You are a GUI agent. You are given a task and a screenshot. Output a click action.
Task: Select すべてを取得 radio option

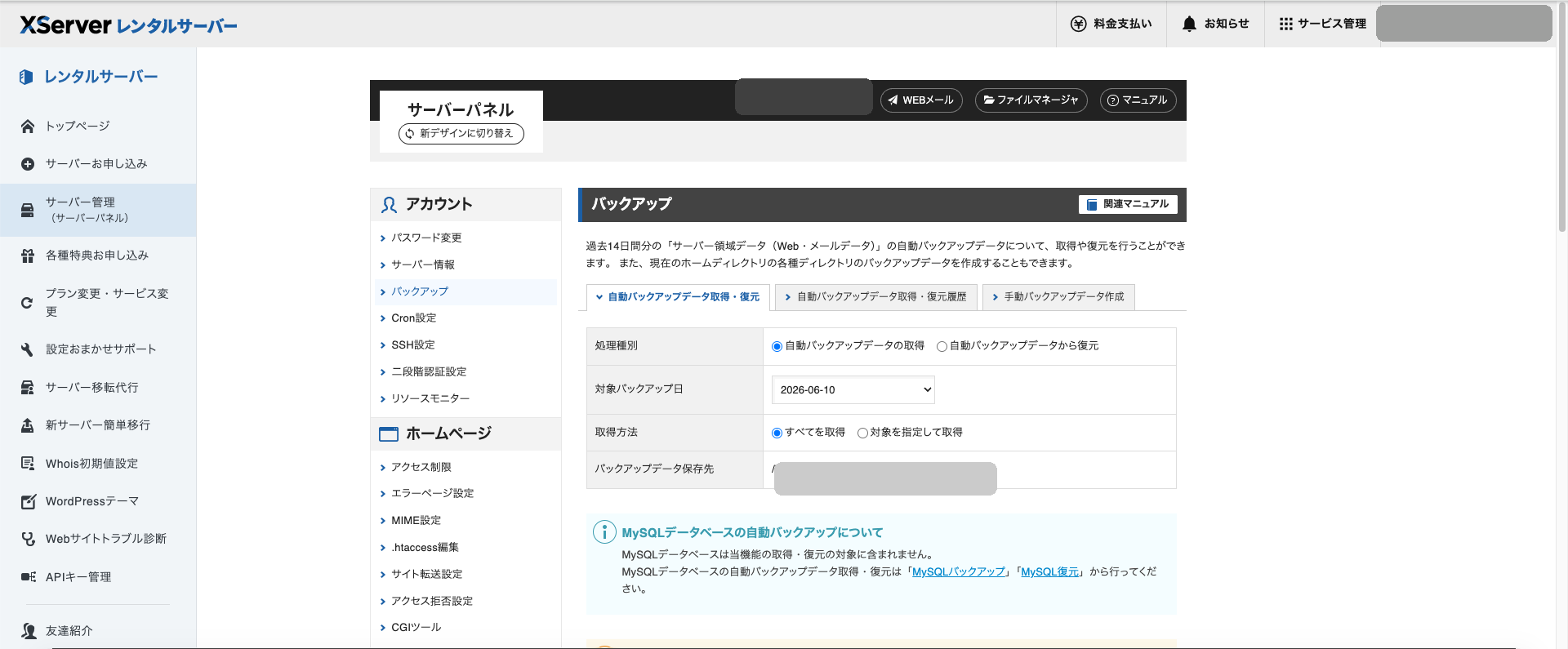click(x=777, y=433)
